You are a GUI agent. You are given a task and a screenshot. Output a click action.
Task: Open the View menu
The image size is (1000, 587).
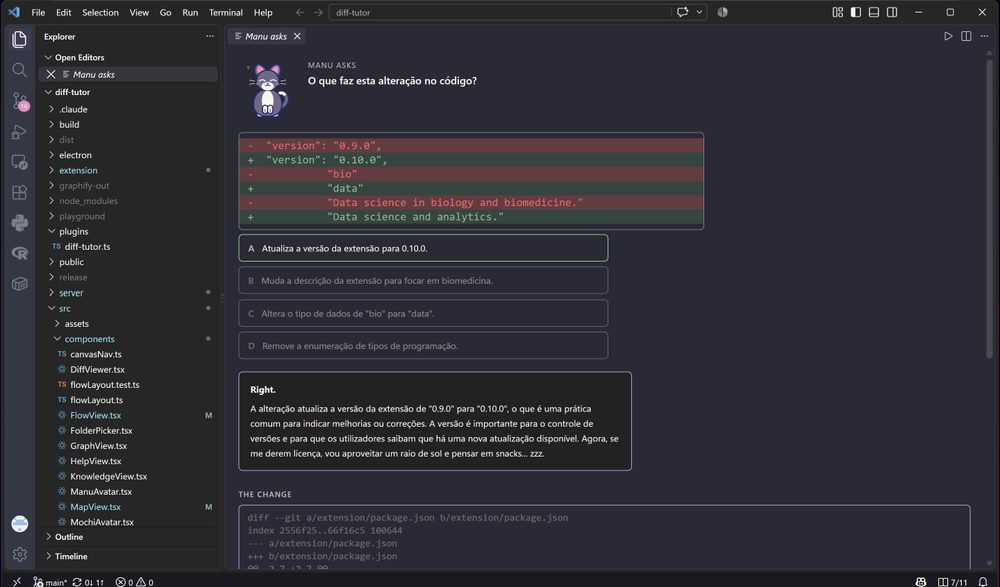click(x=139, y=12)
